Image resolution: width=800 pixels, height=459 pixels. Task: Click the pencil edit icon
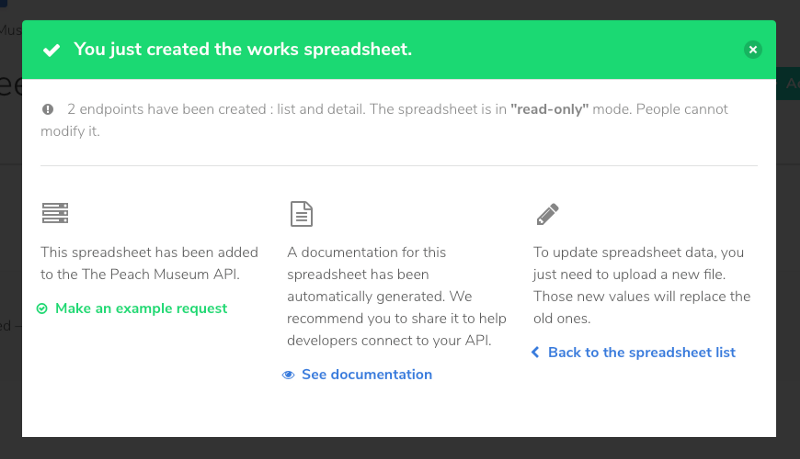547,214
